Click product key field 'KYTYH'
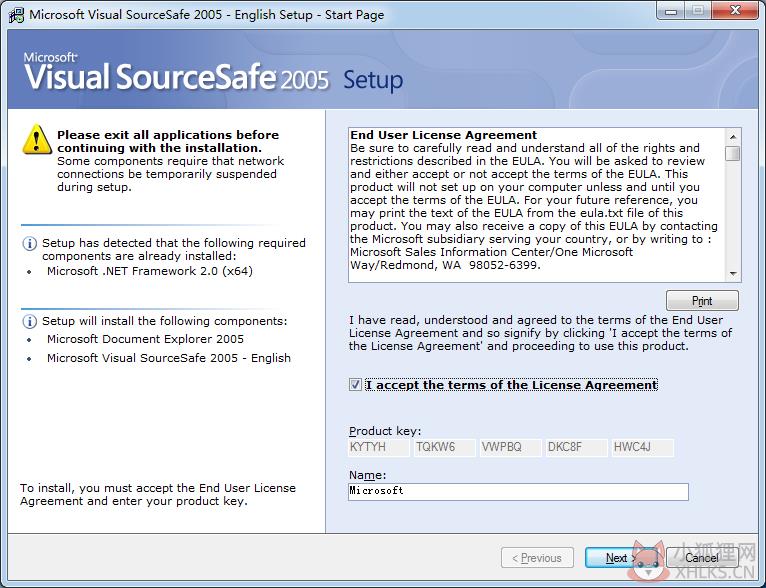Image resolution: width=766 pixels, height=588 pixels. click(x=379, y=447)
